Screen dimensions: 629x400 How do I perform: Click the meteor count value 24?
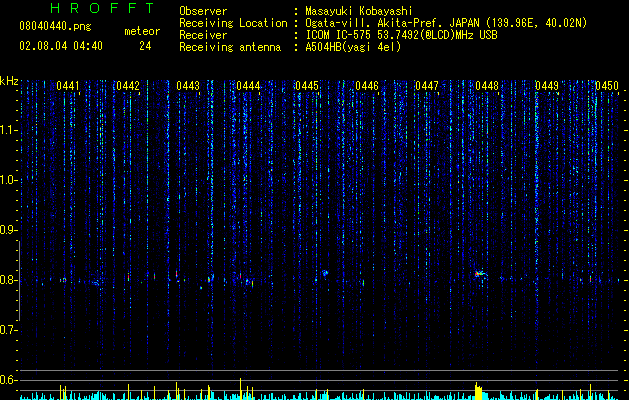pos(145,46)
